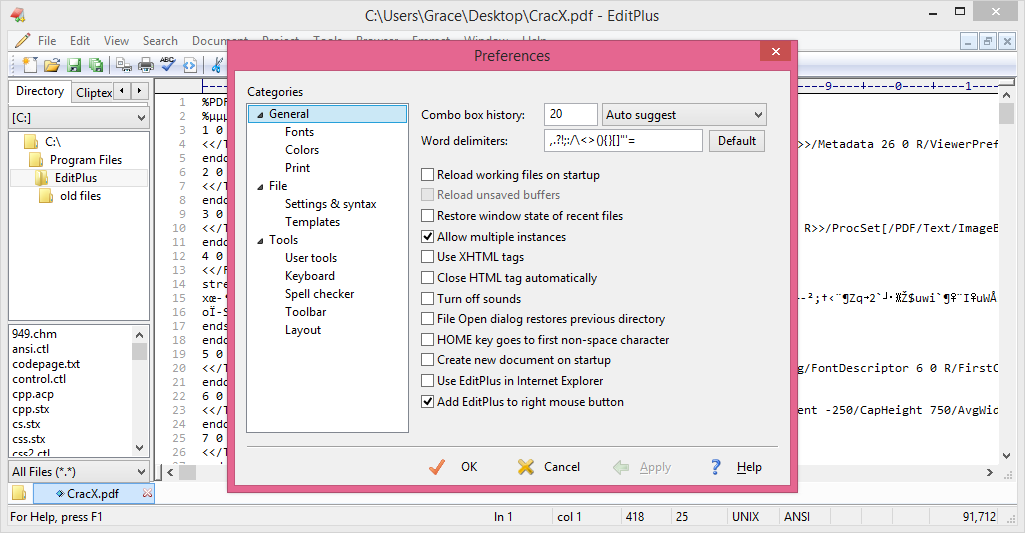
Task: Toggle Close HTML tag automatically
Action: 428,278
